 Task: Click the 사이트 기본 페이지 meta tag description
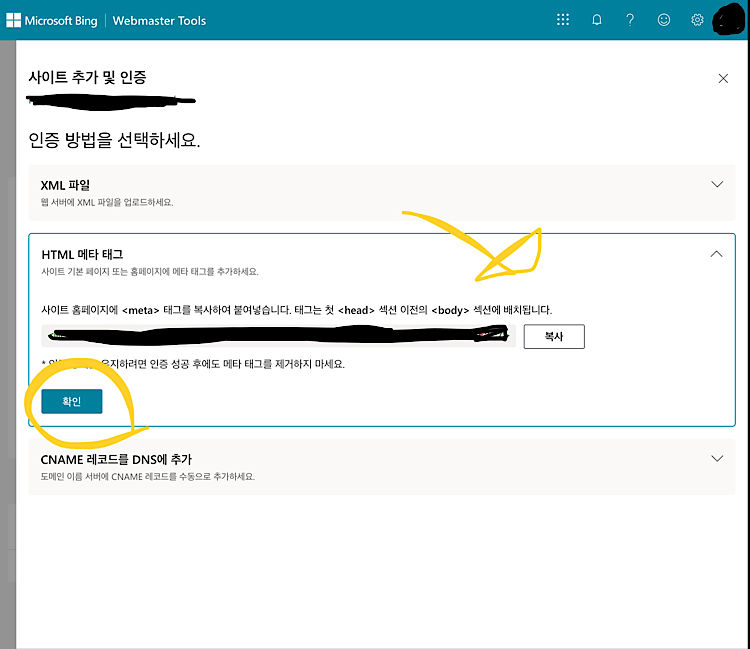(x=150, y=272)
